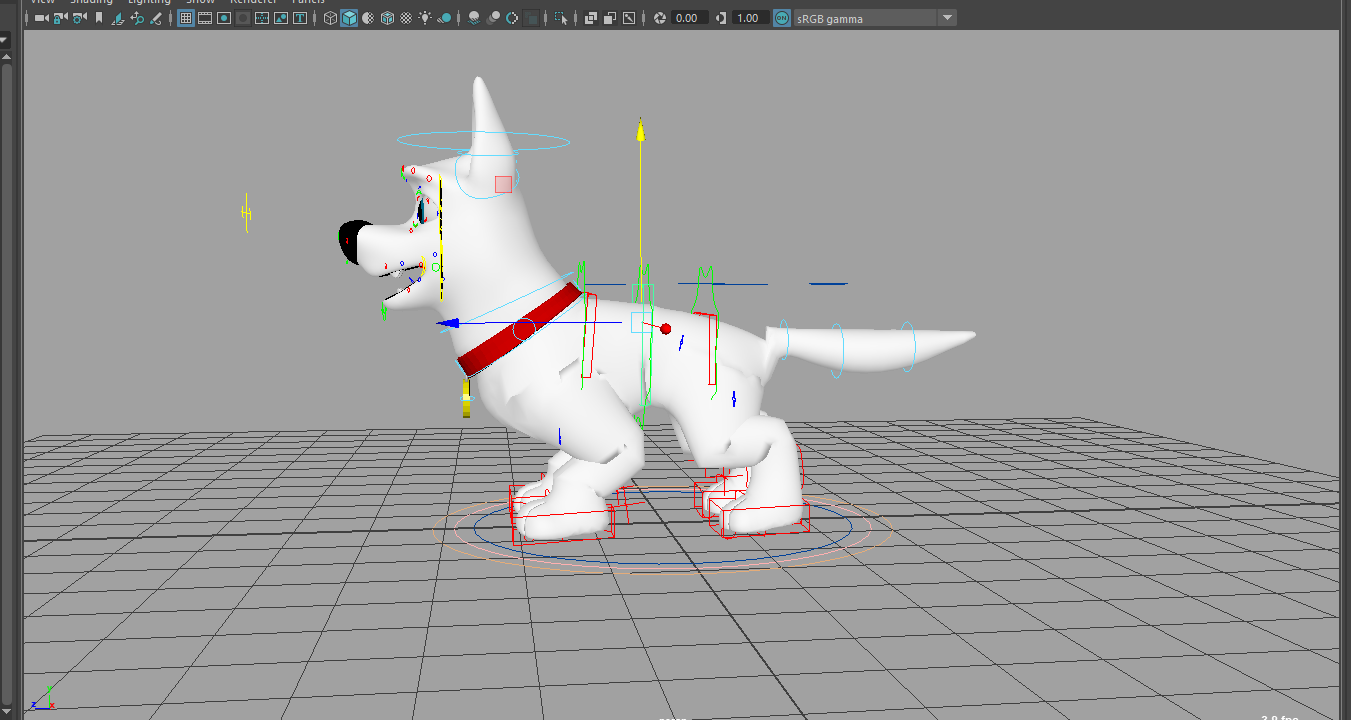
Task: Toggle the X-Ray display icon
Action: point(590,18)
